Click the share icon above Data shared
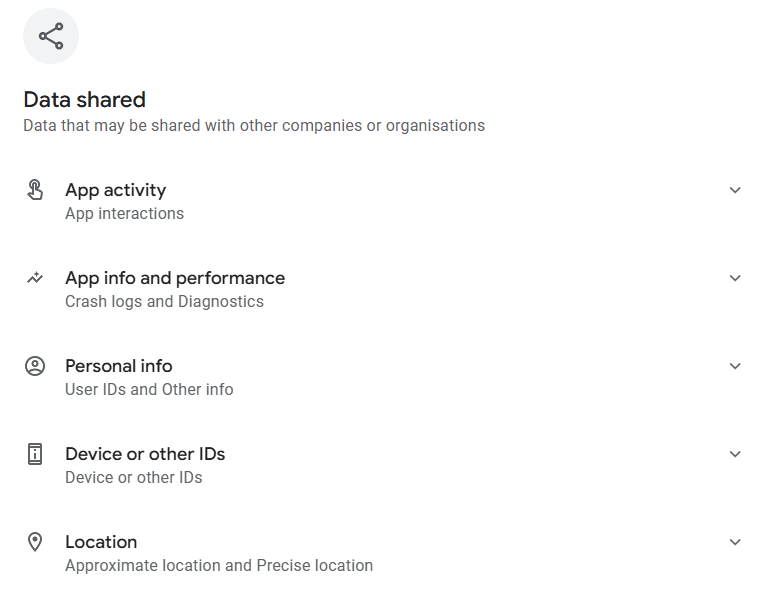The image size is (763, 605). pos(50,37)
